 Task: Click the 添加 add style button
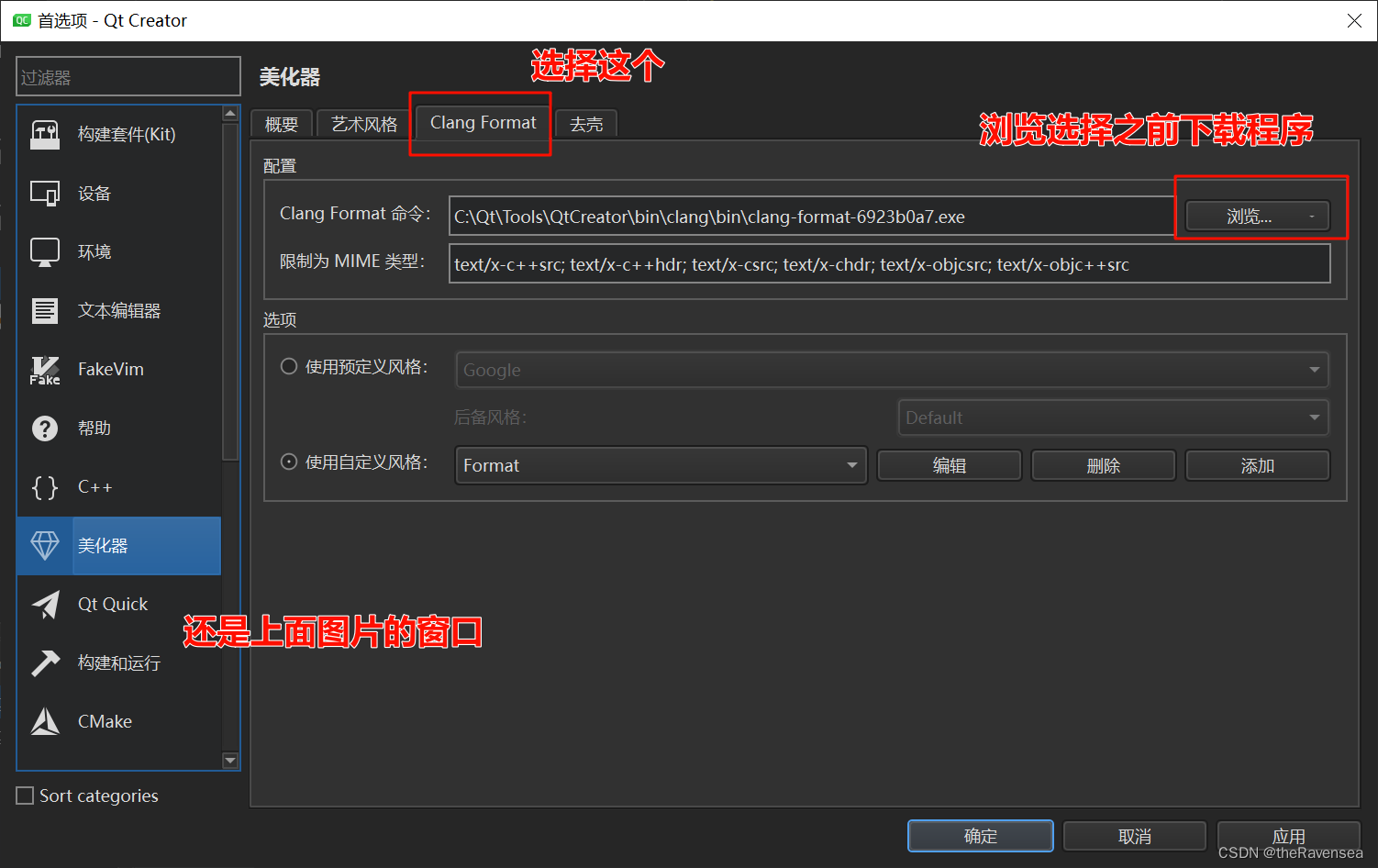click(x=1258, y=465)
